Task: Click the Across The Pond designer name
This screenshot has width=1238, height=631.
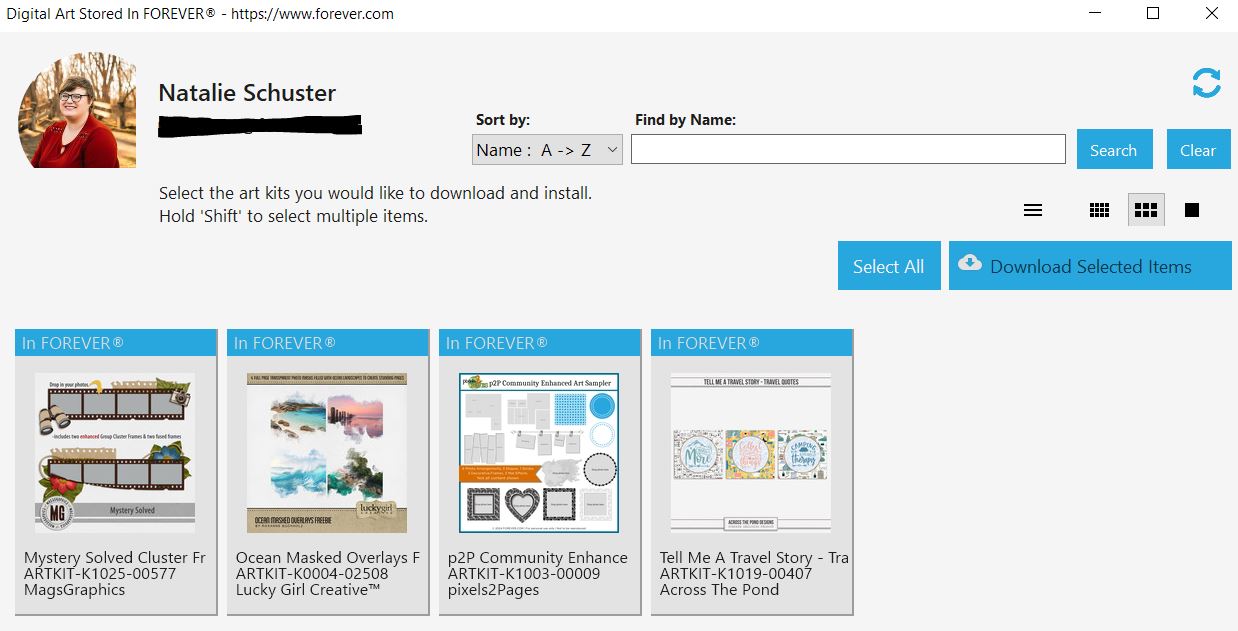Action: tap(719, 590)
